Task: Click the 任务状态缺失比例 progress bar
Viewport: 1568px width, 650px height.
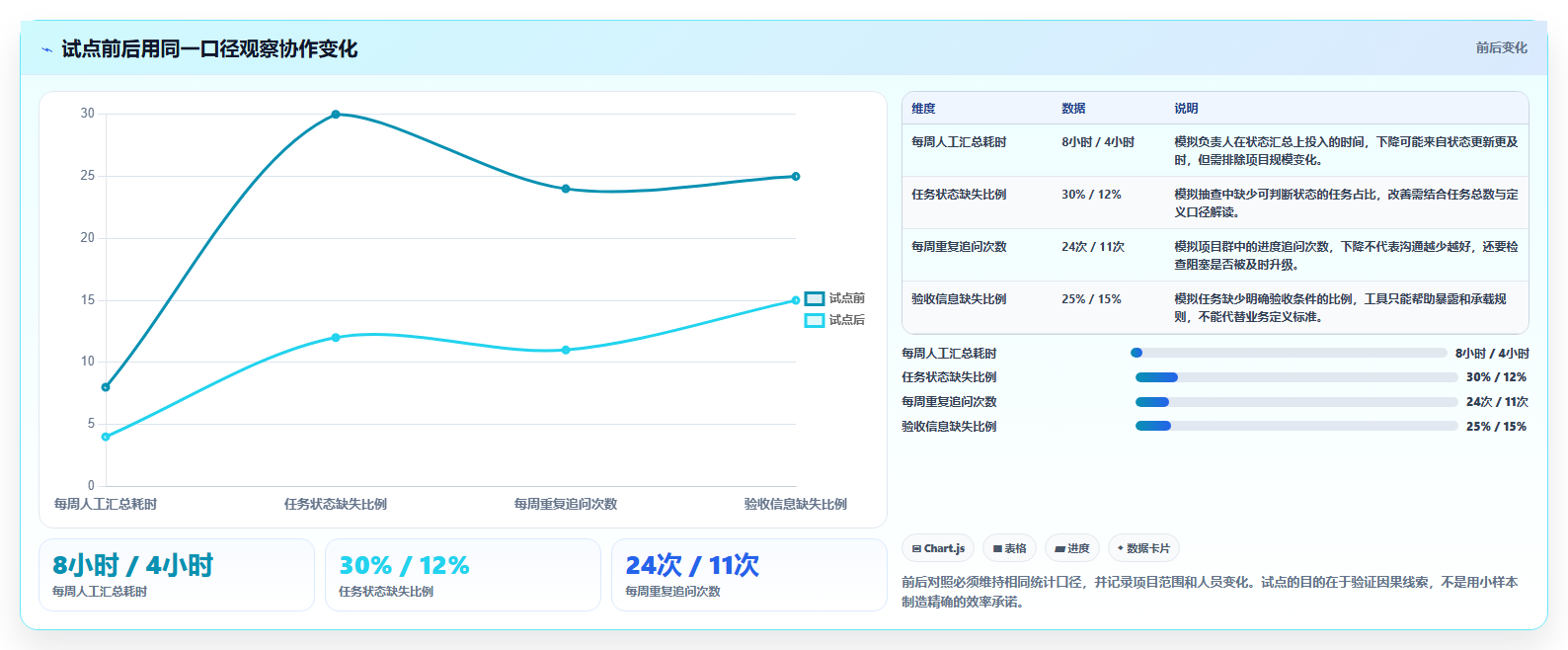Action: 1296,377
